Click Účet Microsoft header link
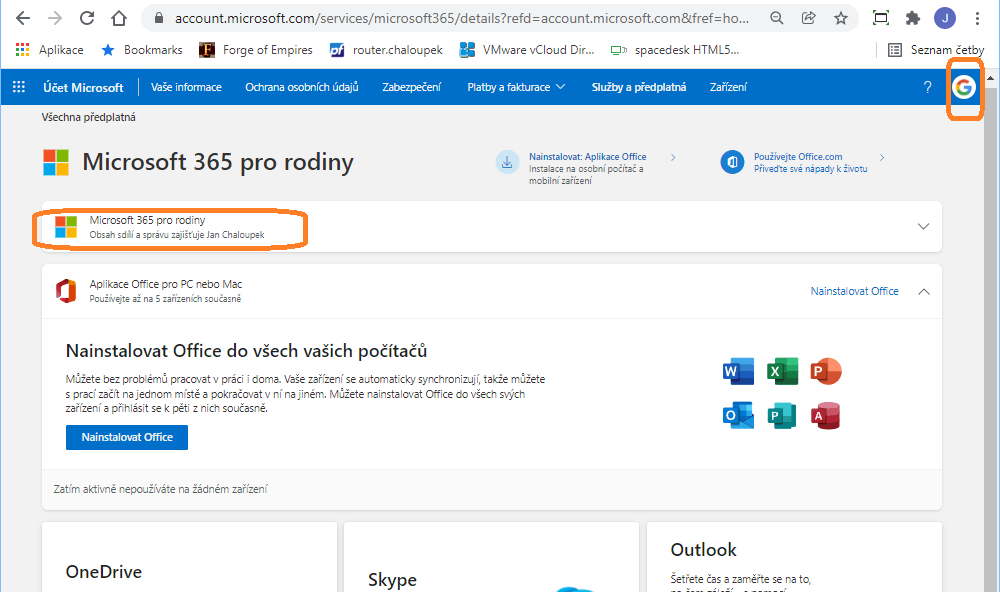Viewport: 1000px width, 592px height. (83, 87)
